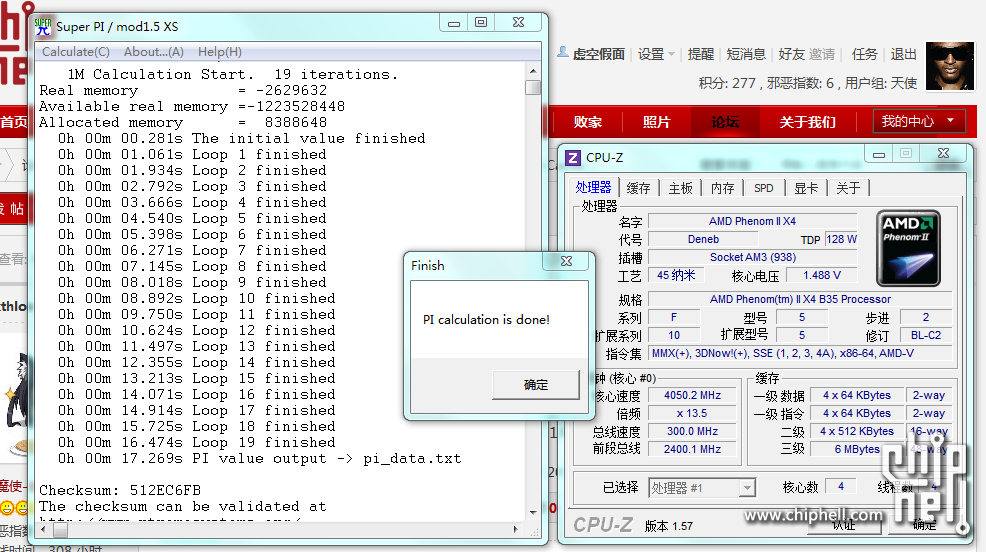
Task: Go to the 照片 navigation item
Action: [656, 122]
